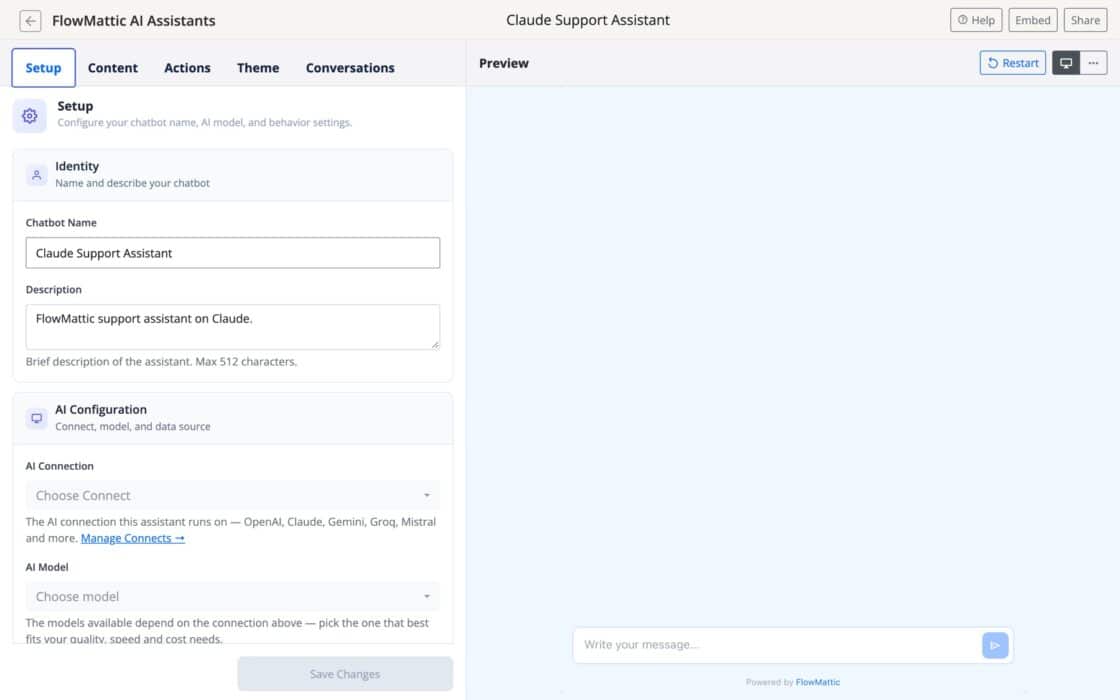Expand the Choose model dropdown
This screenshot has width=1120, height=700.
click(233, 596)
